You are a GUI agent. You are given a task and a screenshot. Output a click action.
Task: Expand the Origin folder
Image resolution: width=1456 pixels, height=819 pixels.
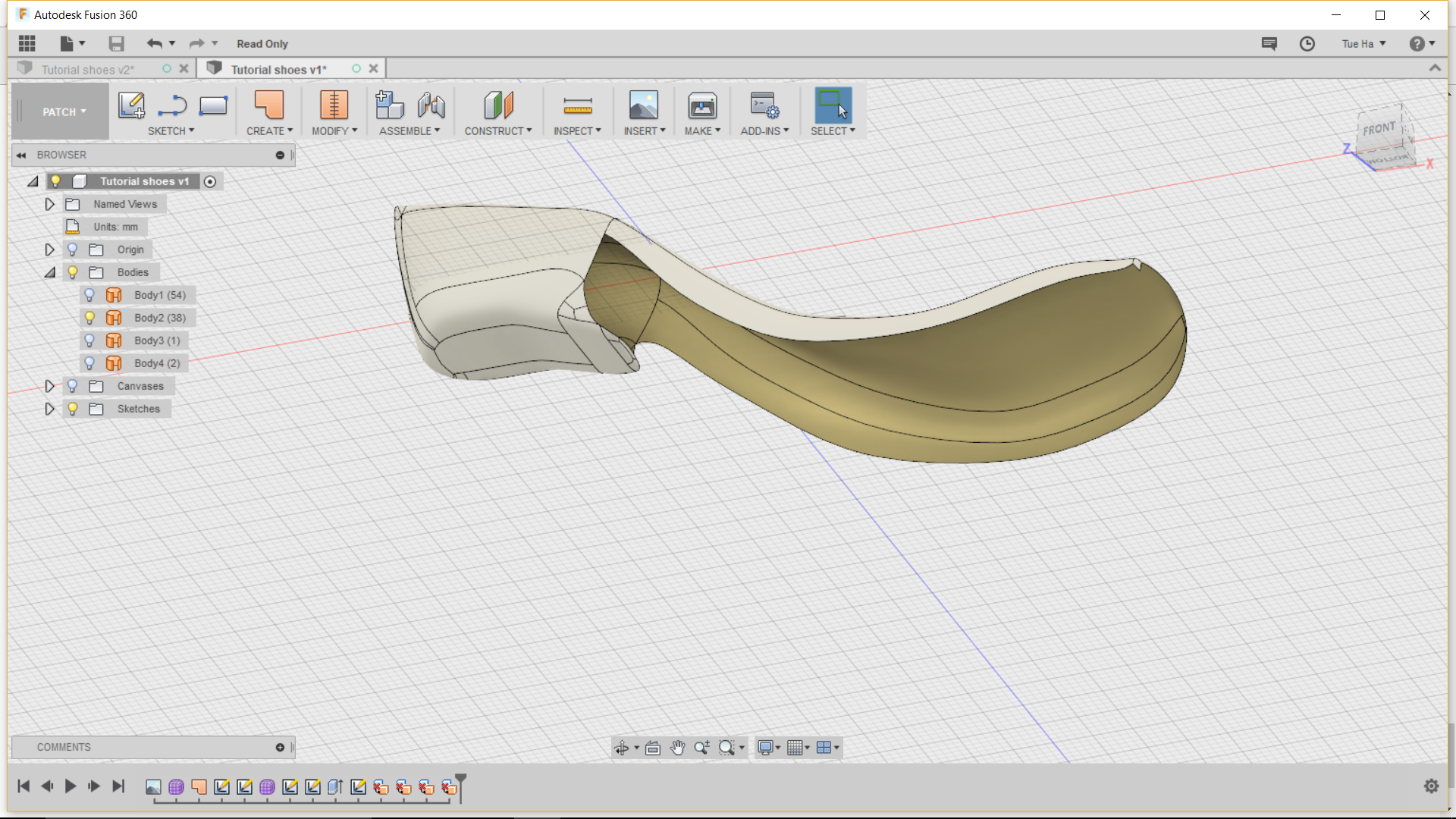pos(49,249)
